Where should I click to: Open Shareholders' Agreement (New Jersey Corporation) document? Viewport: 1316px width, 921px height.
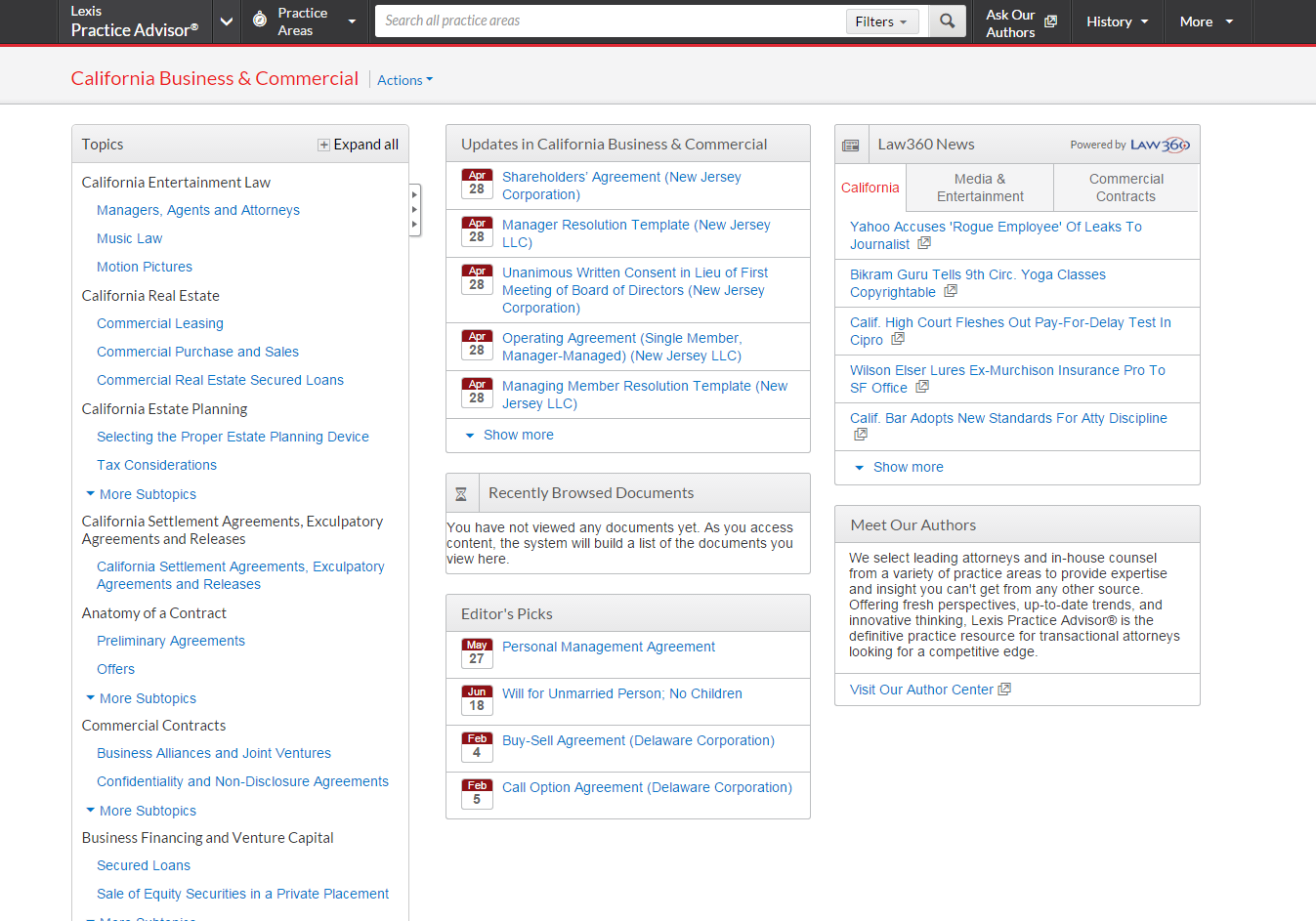(621, 186)
